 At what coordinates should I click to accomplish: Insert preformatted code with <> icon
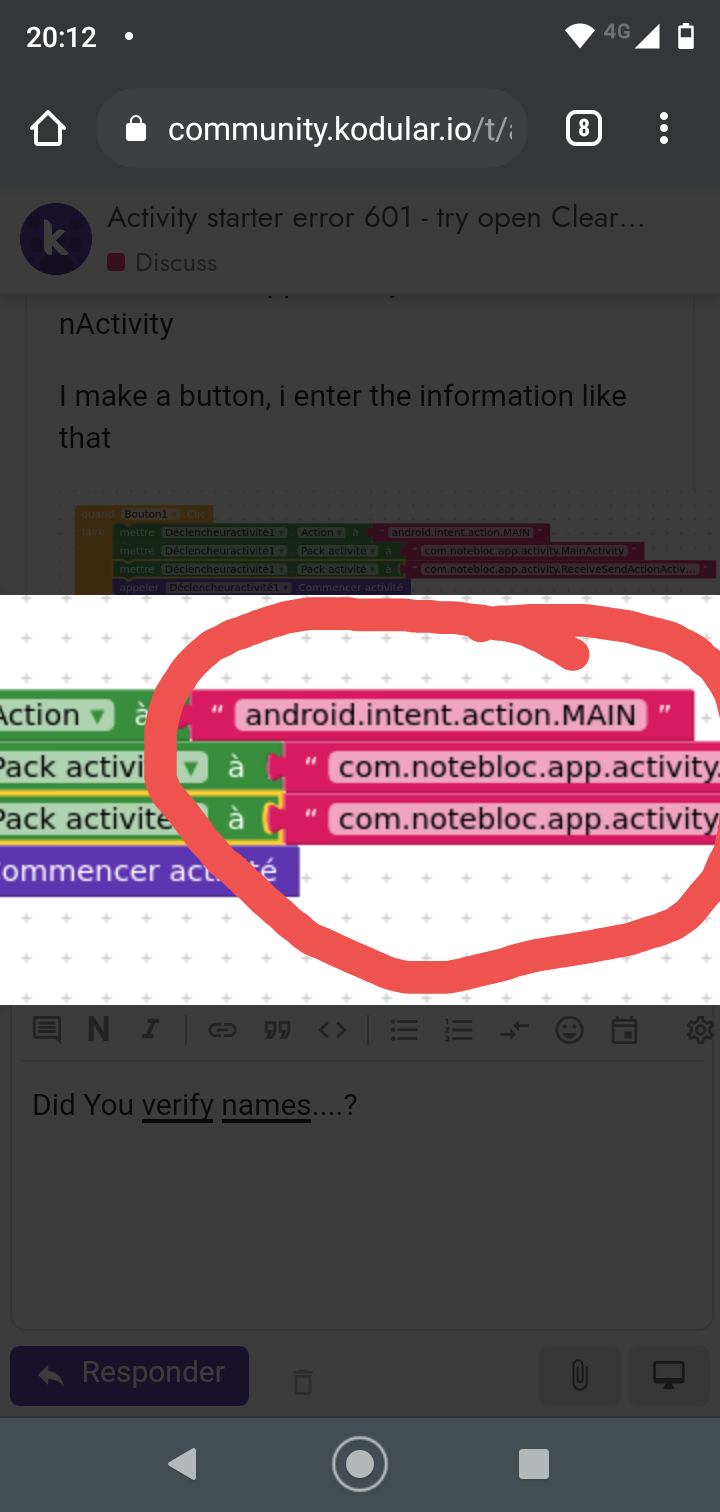pyautogui.click(x=332, y=1029)
